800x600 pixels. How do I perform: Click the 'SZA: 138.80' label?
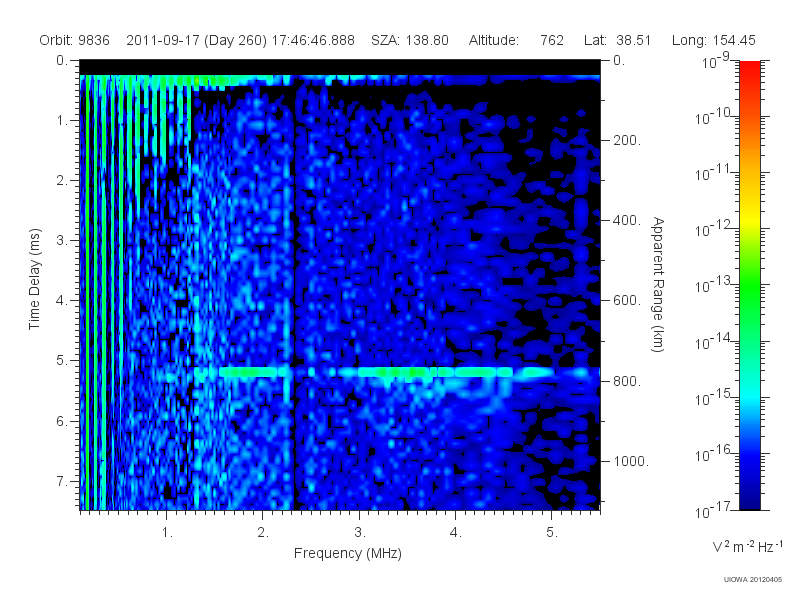410,40
